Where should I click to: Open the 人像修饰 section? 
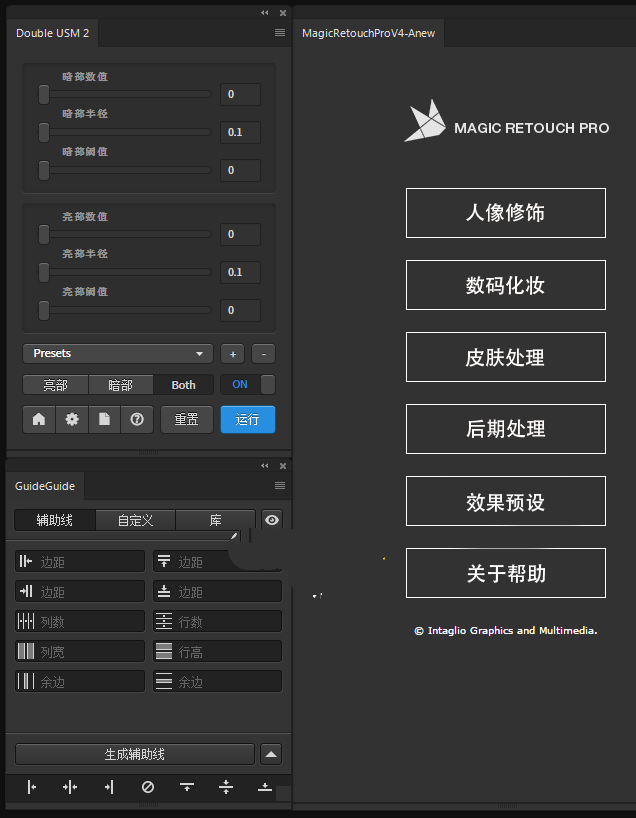(506, 213)
